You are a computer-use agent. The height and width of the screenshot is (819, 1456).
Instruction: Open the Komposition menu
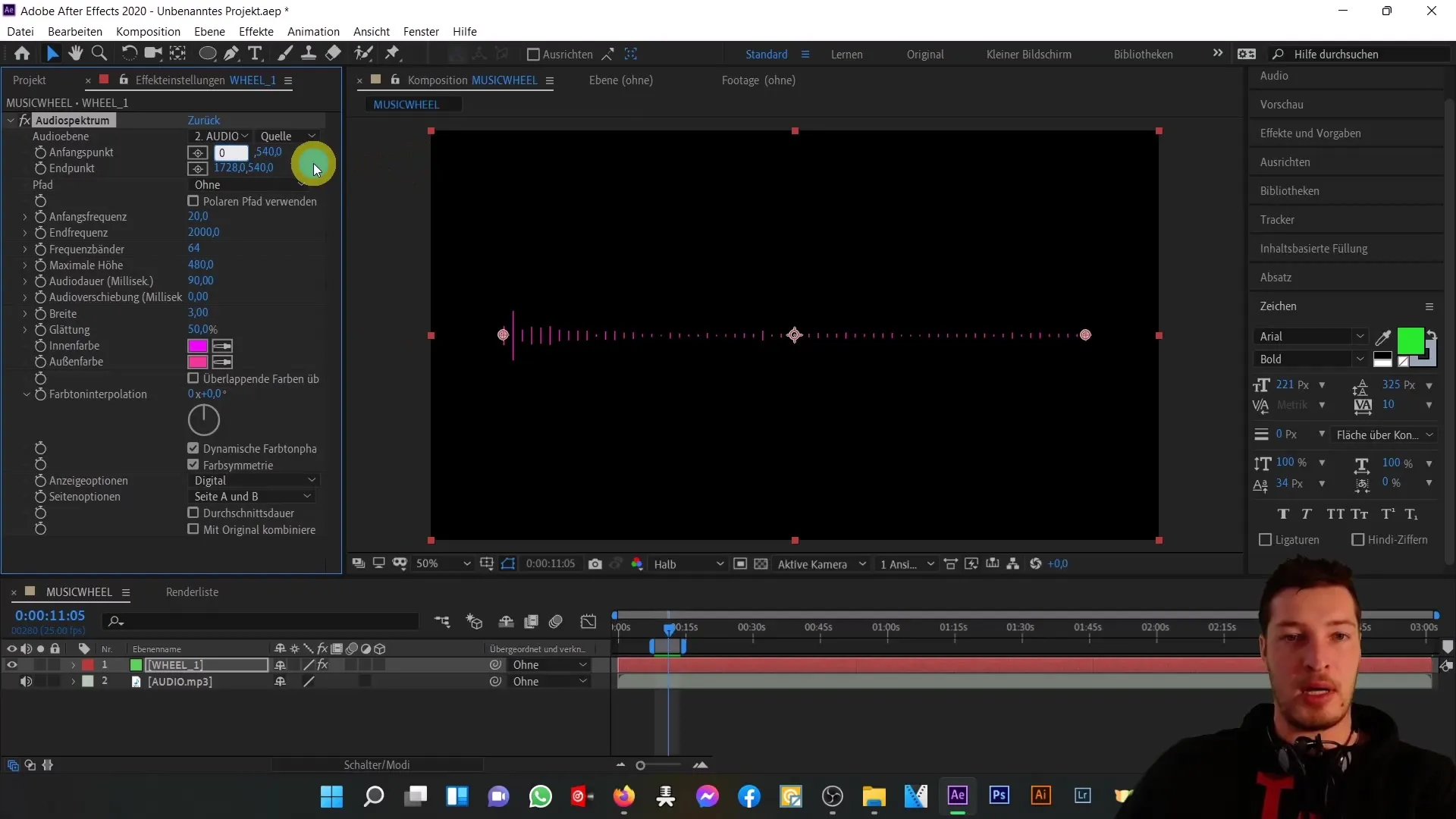click(148, 32)
